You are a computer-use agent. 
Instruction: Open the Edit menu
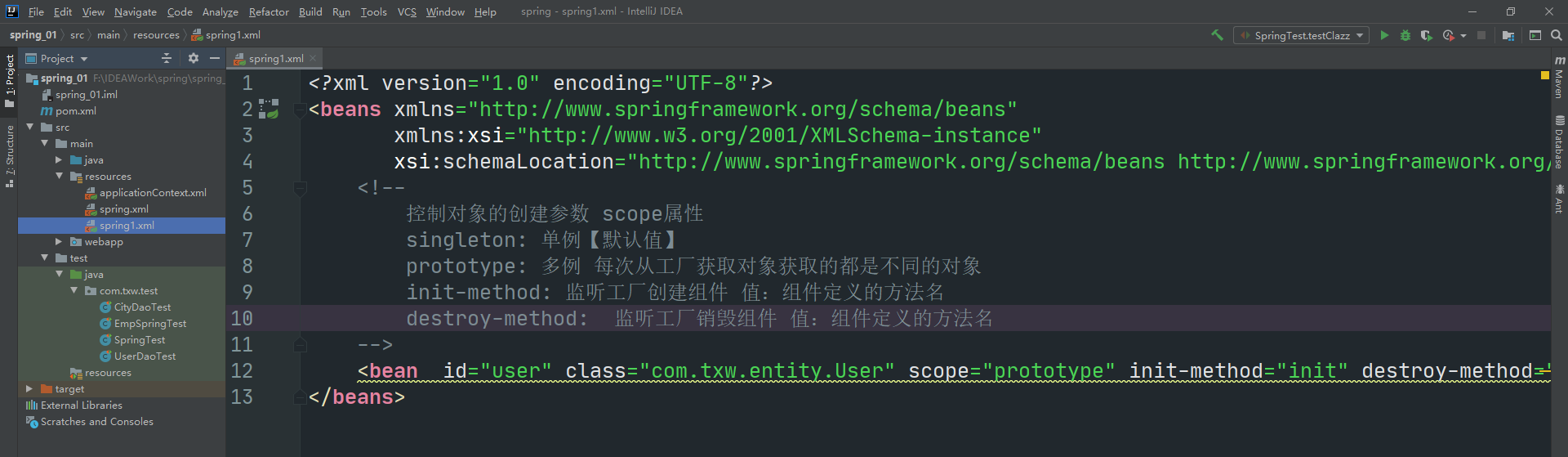click(63, 11)
